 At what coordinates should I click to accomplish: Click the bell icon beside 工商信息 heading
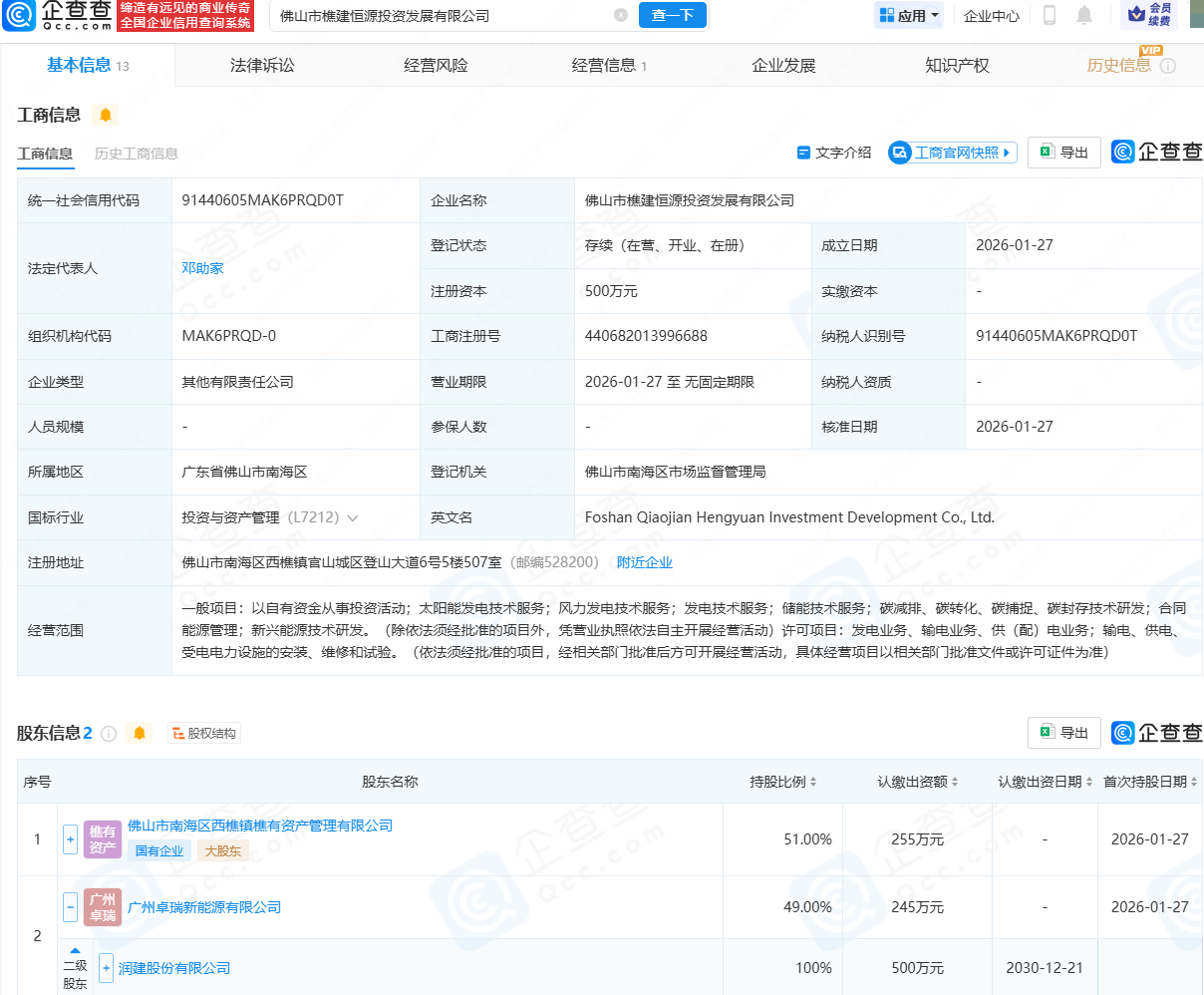(105, 115)
